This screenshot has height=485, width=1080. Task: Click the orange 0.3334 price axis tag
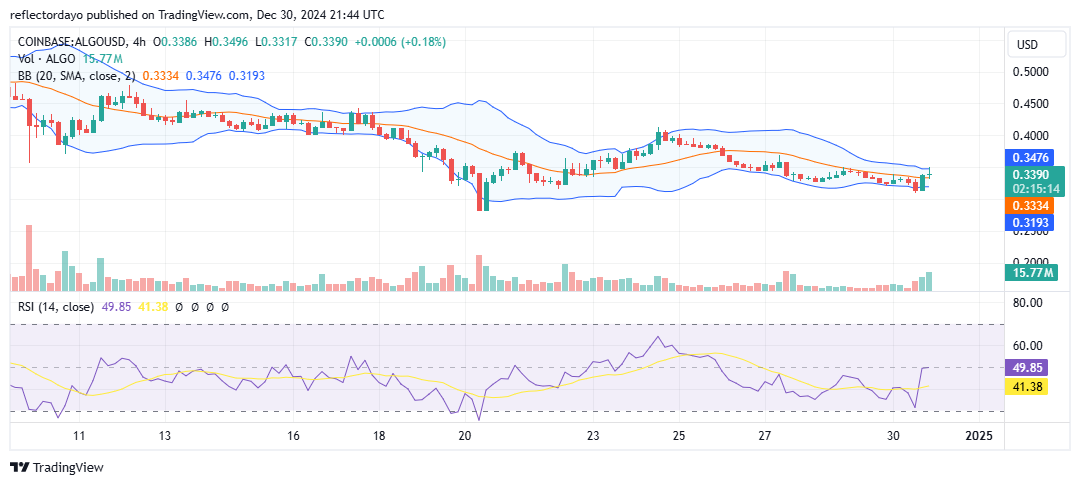pyautogui.click(x=1028, y=206)
